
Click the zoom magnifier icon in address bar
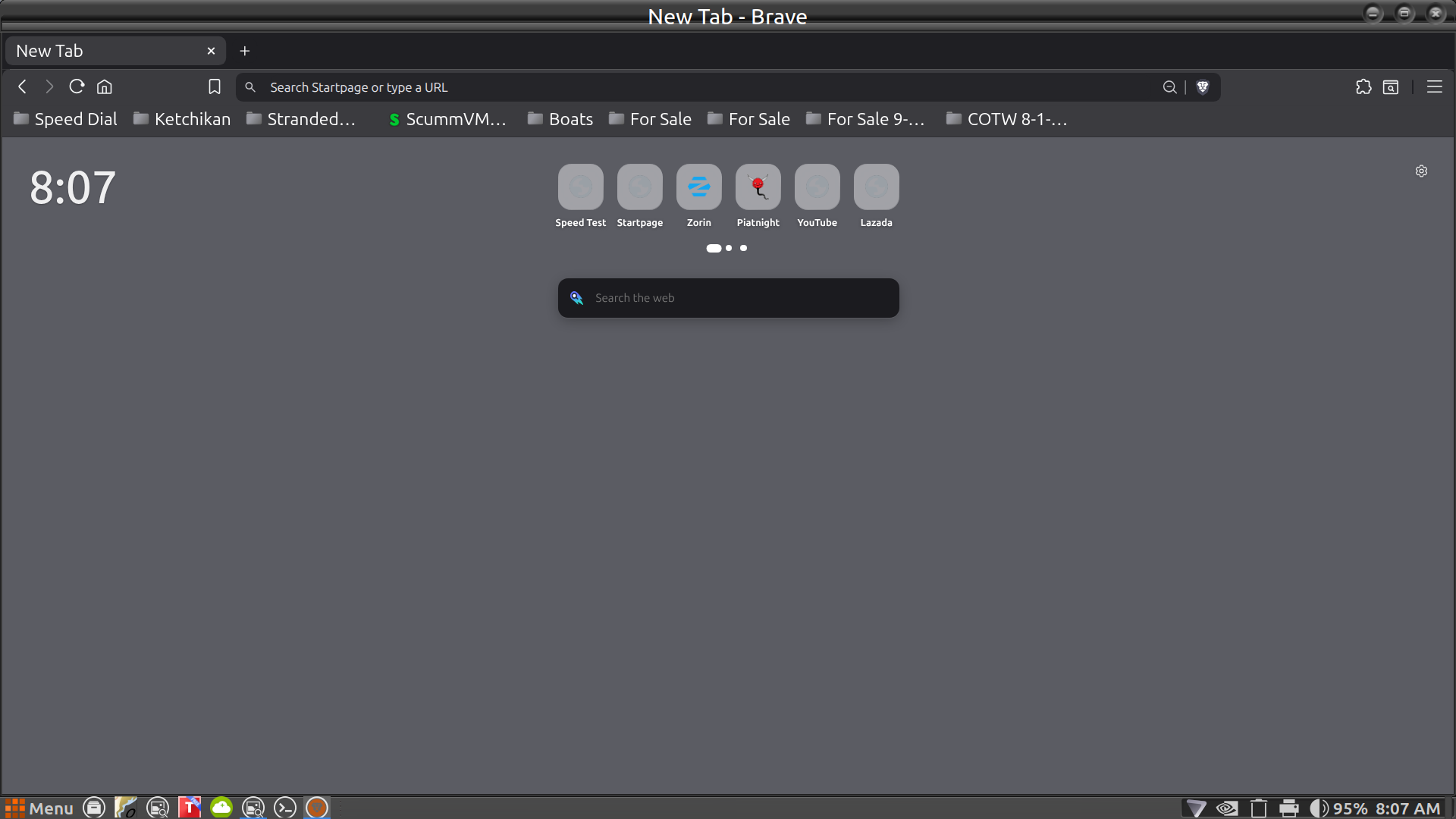point(1169,87)
